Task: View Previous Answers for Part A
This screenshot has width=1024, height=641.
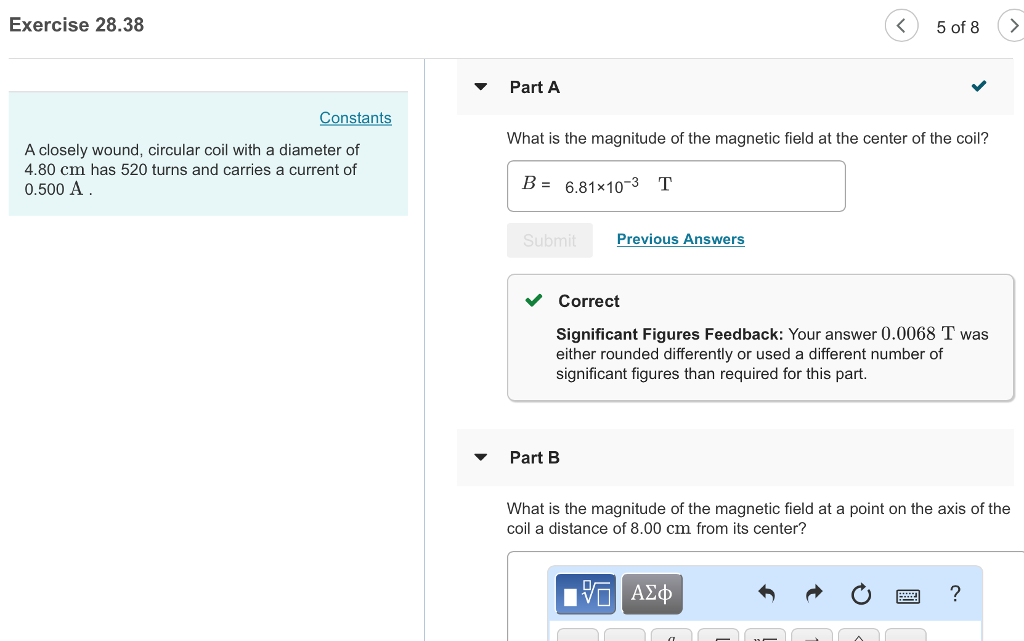Action: click(x=680, y=239)
